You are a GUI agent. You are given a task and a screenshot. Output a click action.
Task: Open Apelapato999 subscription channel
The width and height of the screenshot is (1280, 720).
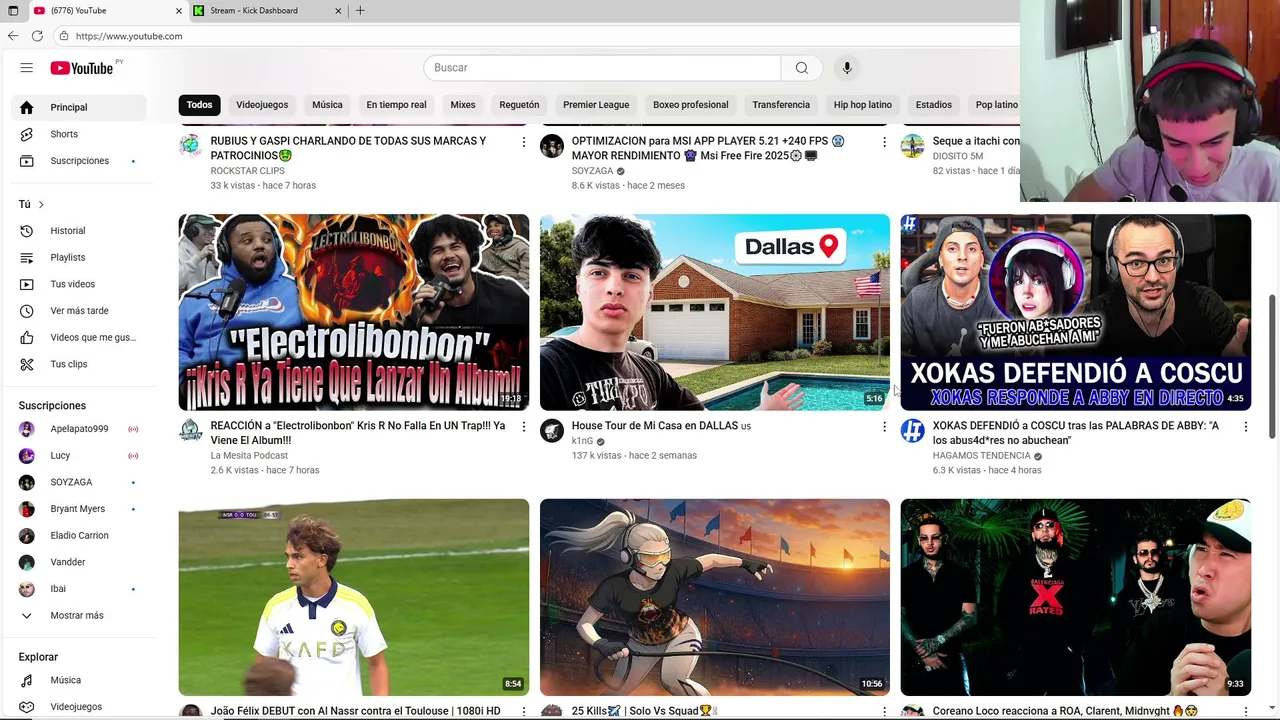78,429
